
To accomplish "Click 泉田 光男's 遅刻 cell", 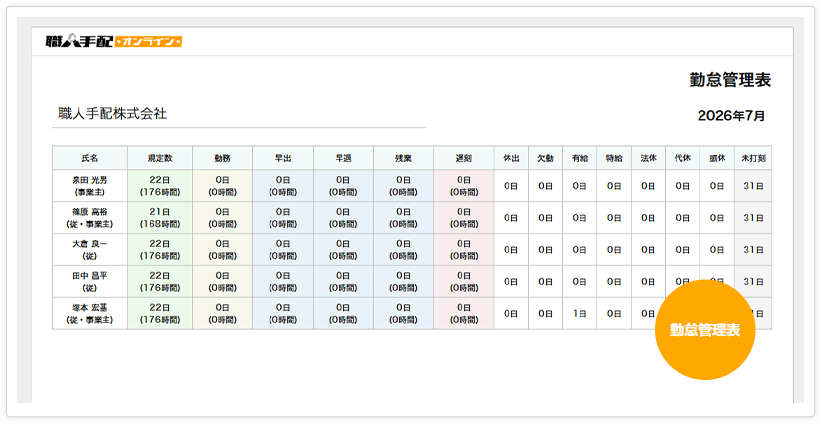I will pos(463,186).
